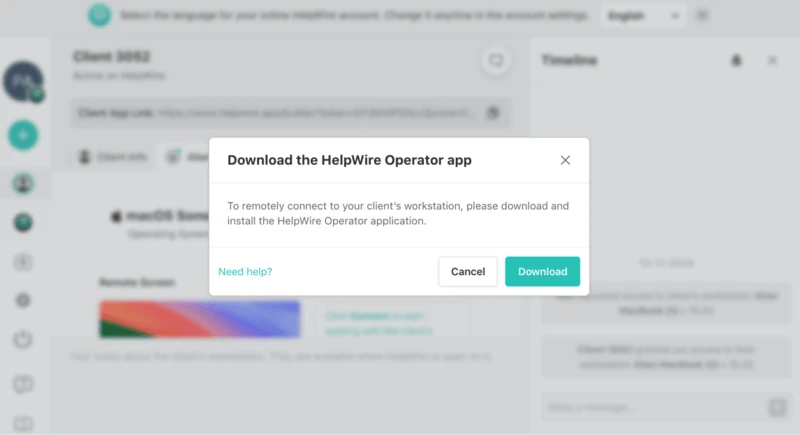This screenshot has height=435, width=800.
Task: Dismiss the language selection banner
Action: point(703,15)
